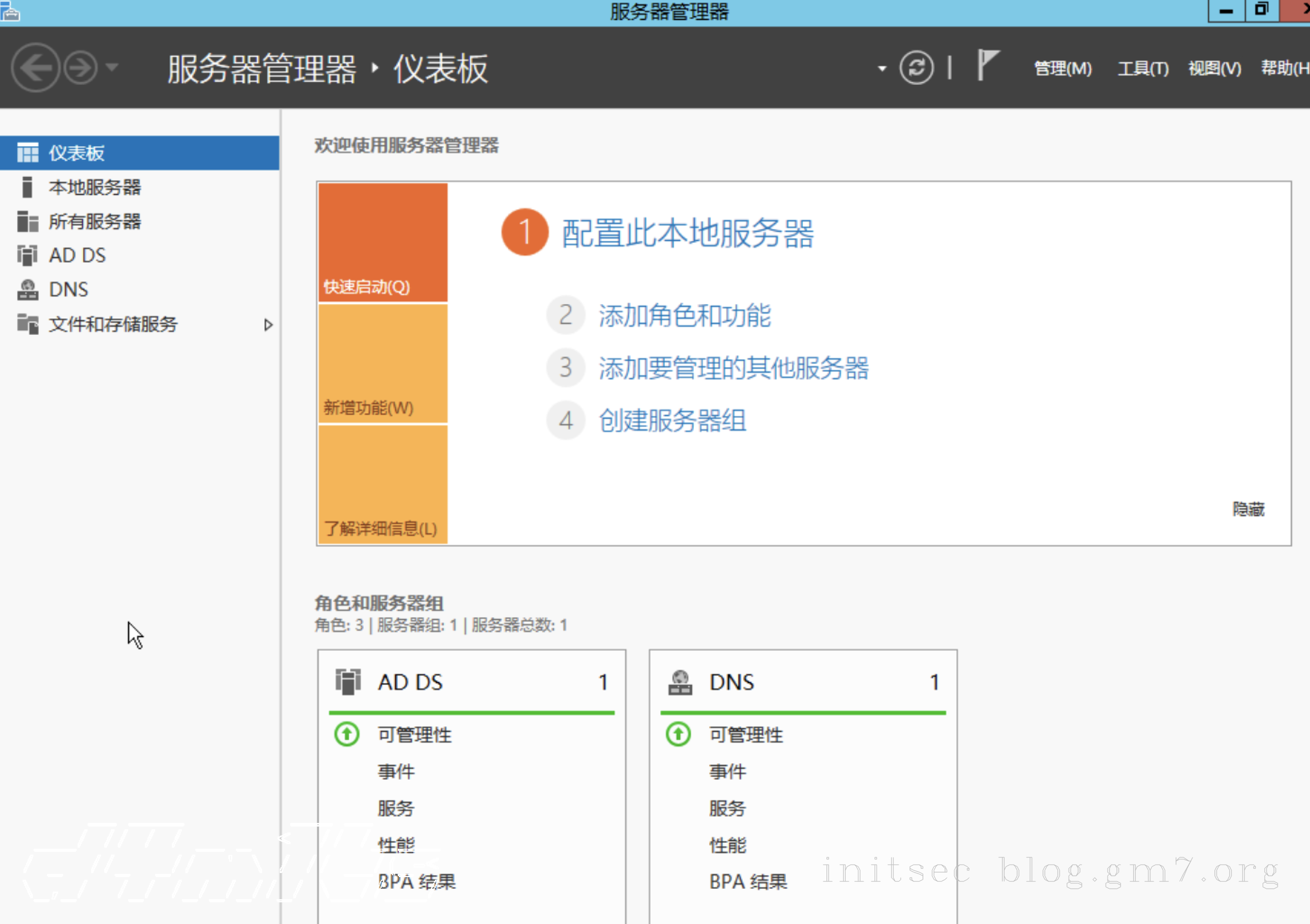Open AD DS from the sidebar
This screenshot has height=924, width=1310.
(x=77, y=255)
